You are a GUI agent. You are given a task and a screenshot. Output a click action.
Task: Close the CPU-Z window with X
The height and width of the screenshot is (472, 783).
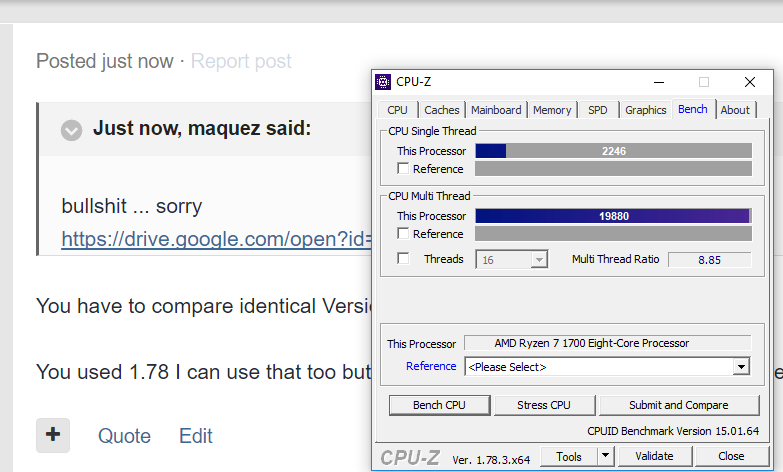point(750,82)
